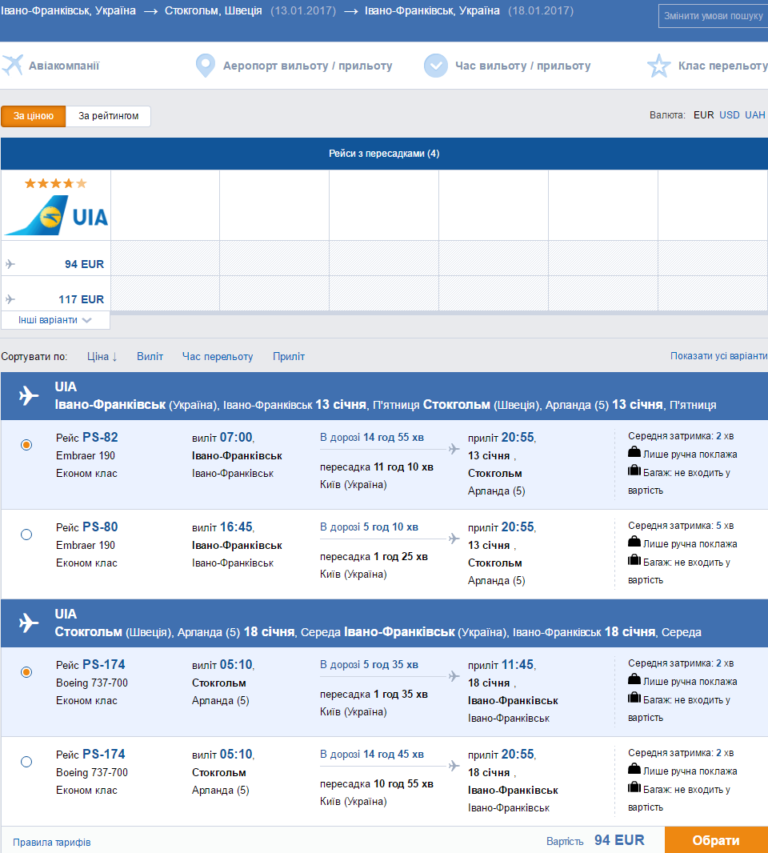Click Рейси з пересадками (4) header

384,153
